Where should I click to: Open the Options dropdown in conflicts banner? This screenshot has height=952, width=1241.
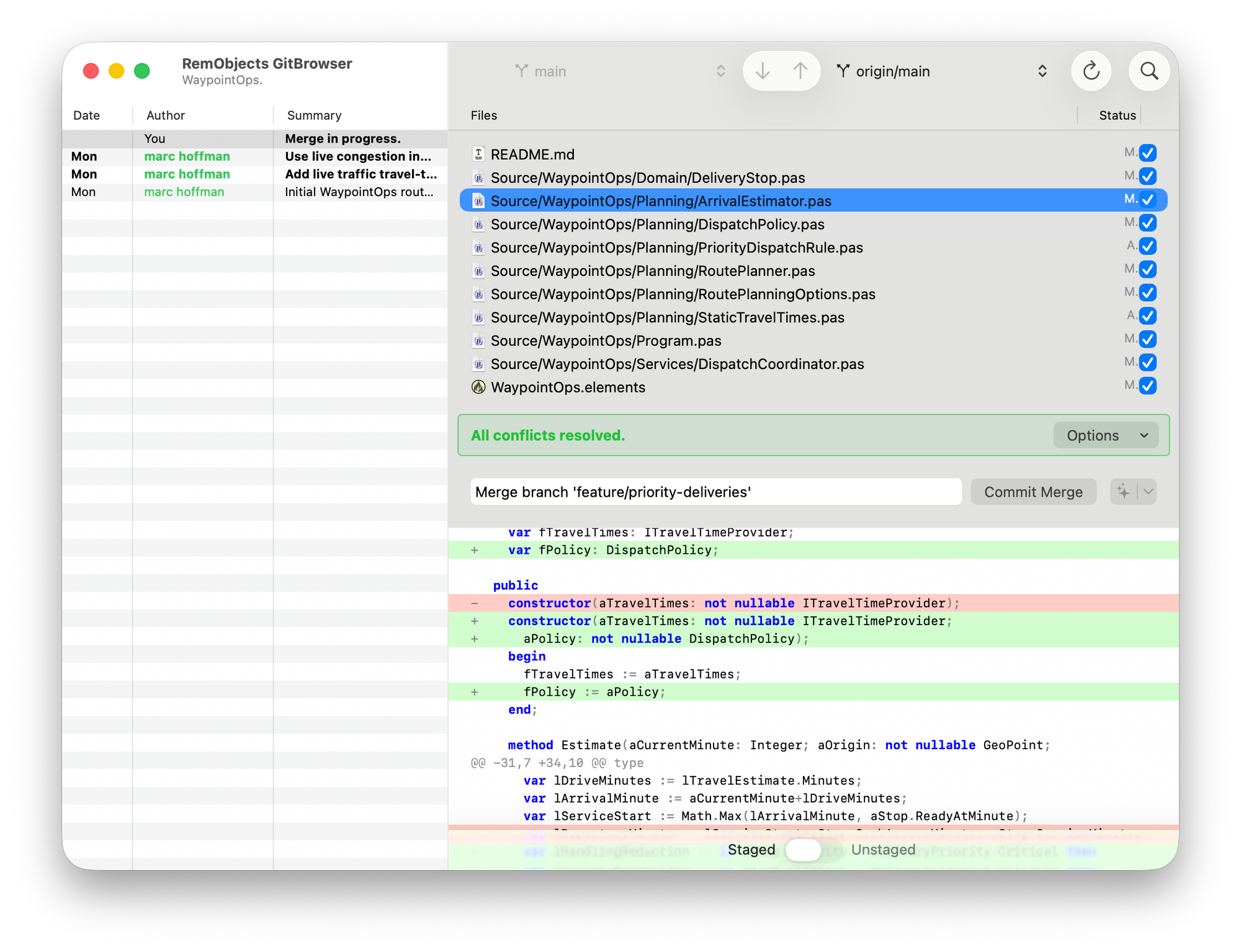(1106, 435)
